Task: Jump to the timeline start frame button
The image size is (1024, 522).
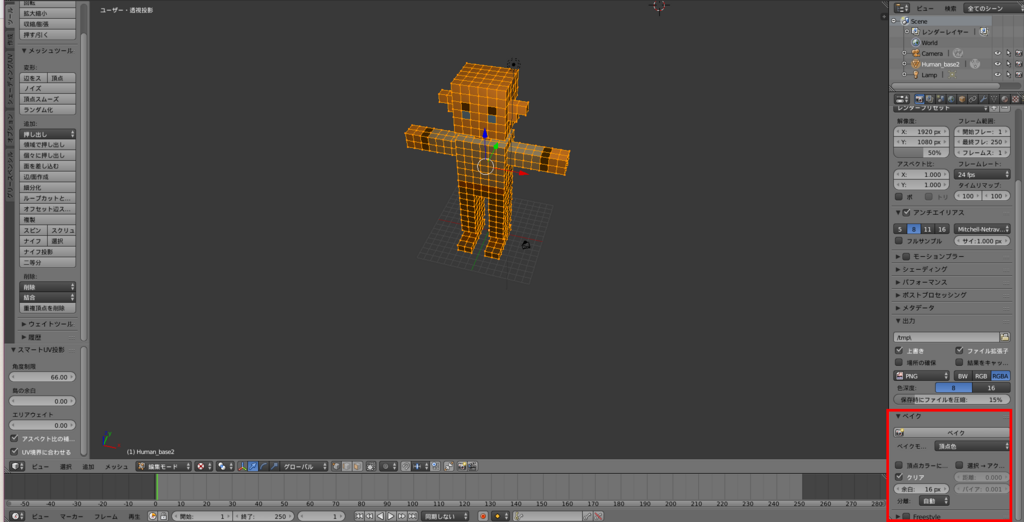Action: tap(359, 516)
